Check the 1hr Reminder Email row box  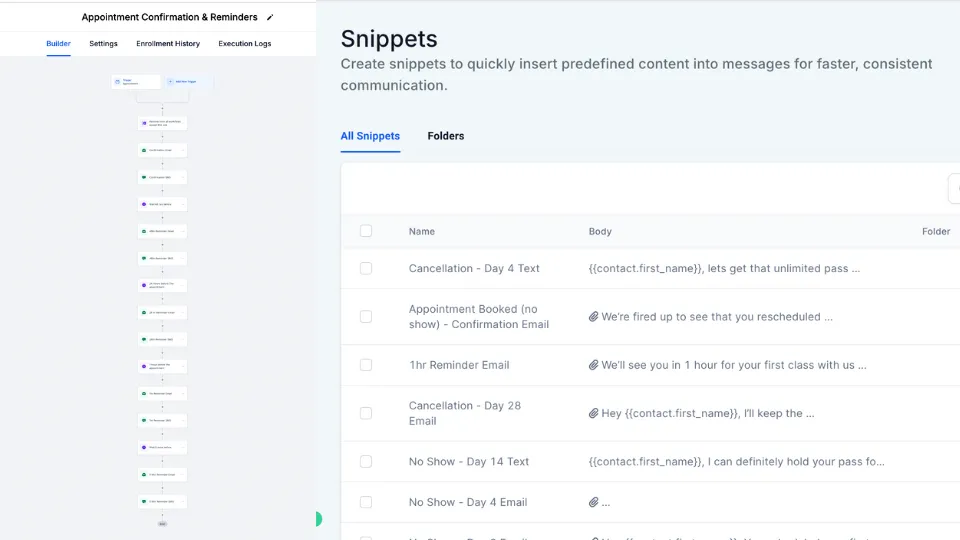coord(366,365)
